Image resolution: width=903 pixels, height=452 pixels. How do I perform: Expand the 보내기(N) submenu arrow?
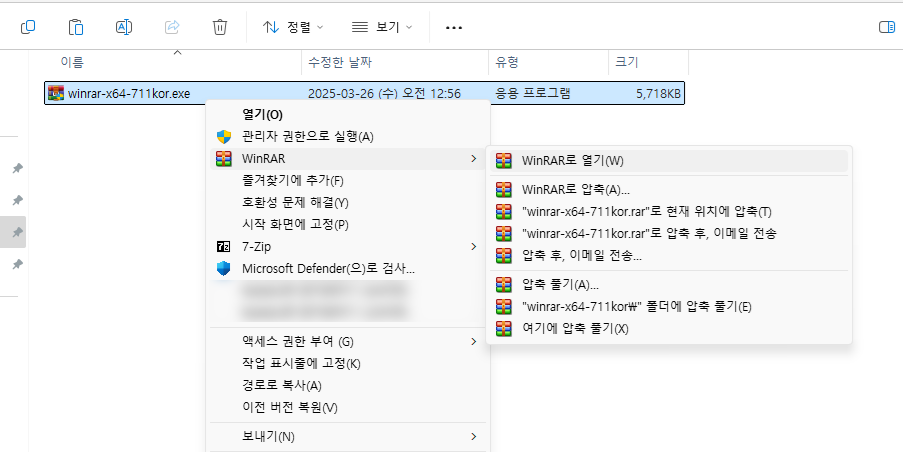point(473,436)
